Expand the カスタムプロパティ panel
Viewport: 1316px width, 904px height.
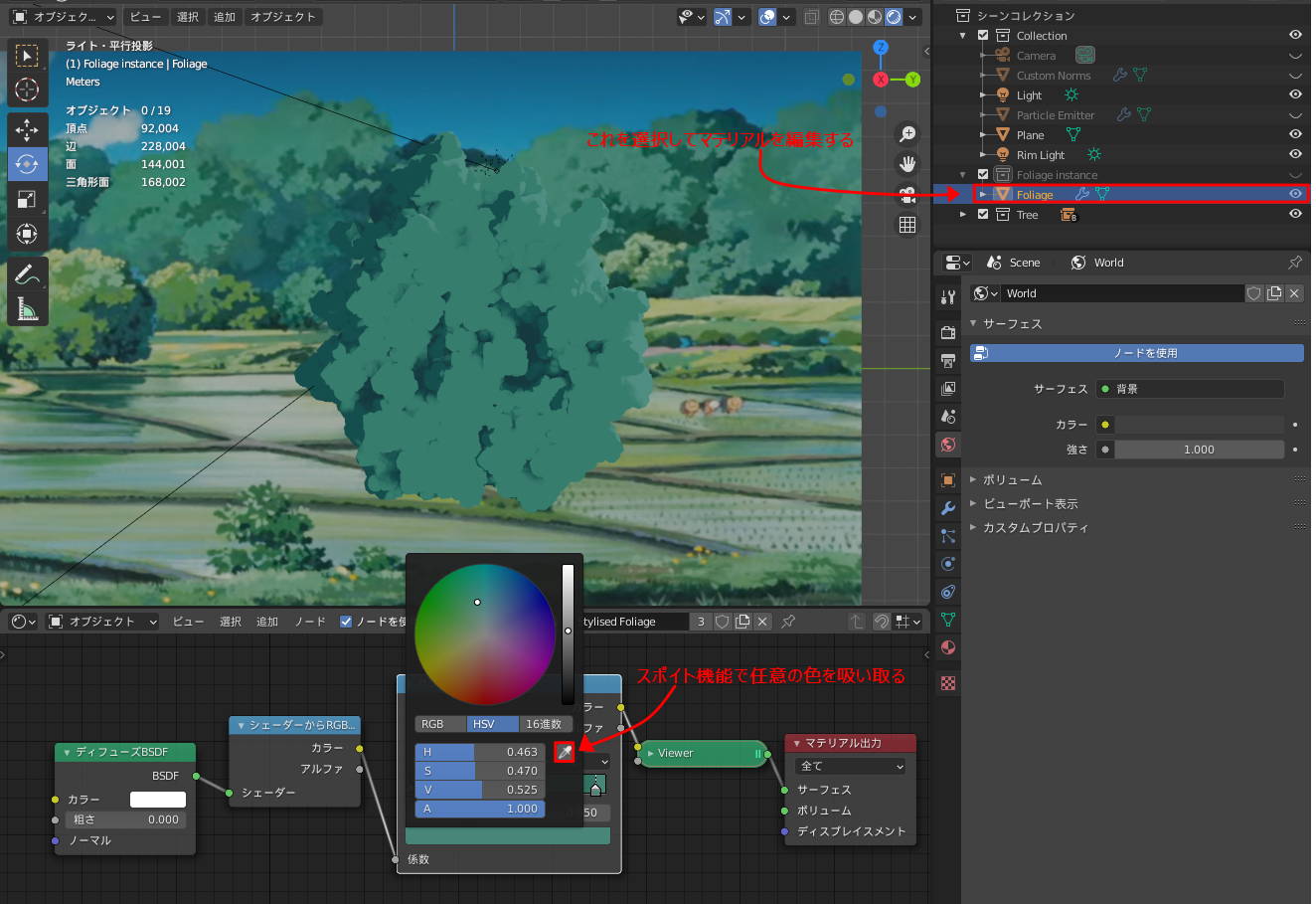pos(1036,528)
